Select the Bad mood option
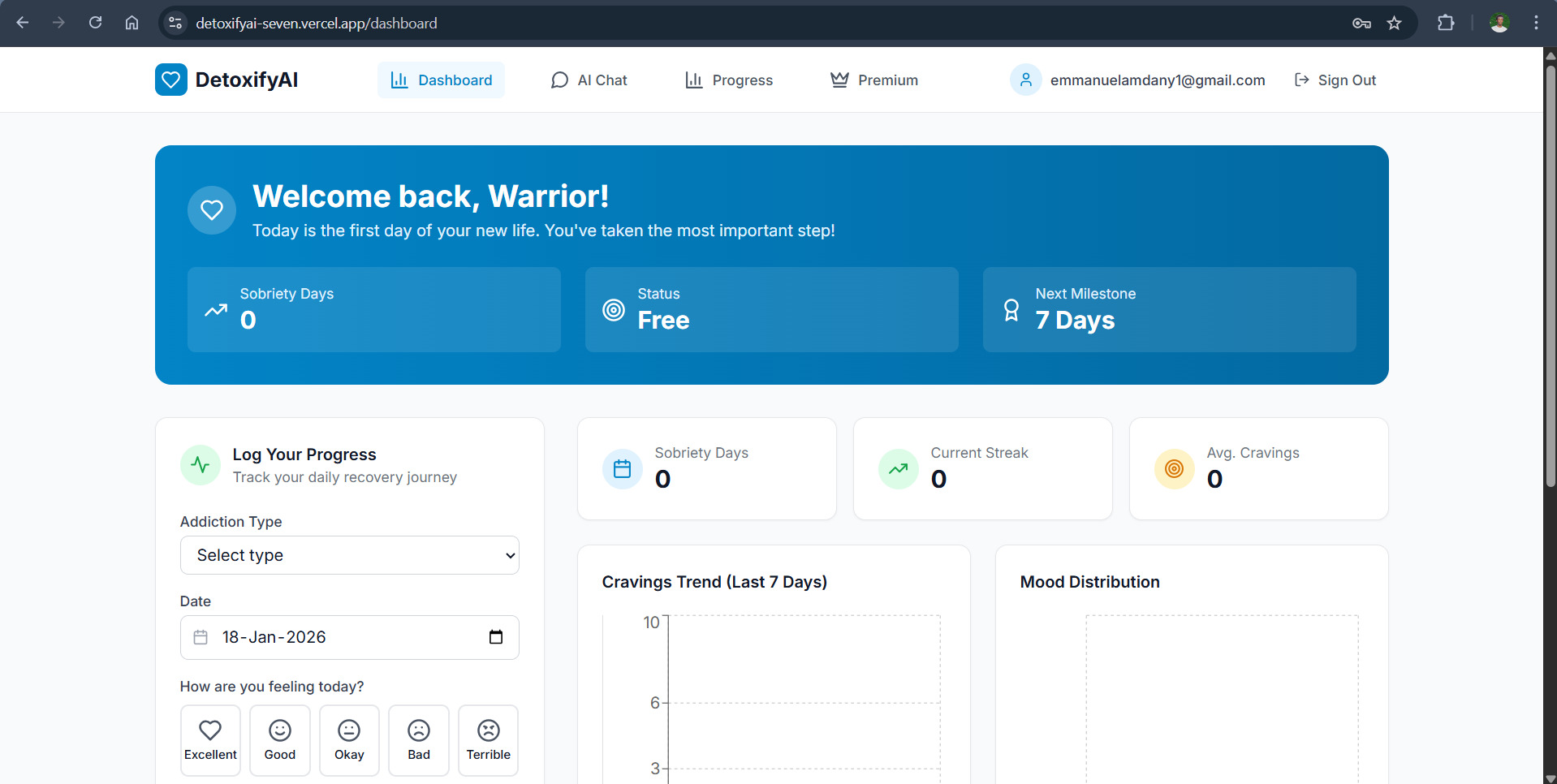The image size is (1557, 784). click(419, 740)
